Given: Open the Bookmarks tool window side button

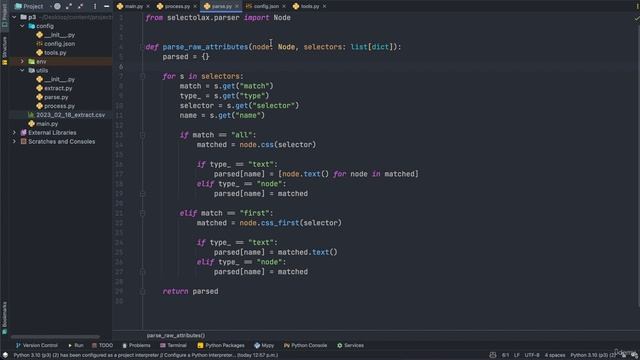Looking at the screenshot, I should [4, 317].
